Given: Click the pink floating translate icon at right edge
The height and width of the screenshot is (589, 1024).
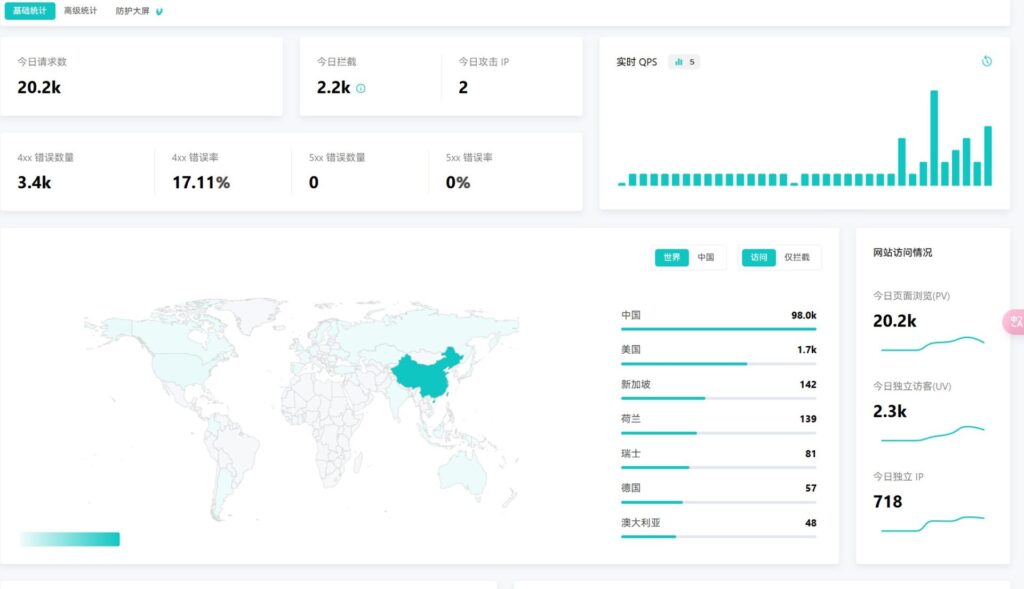Looking at the screenshot, I should pyautogui.click(x=1015, y=322).
